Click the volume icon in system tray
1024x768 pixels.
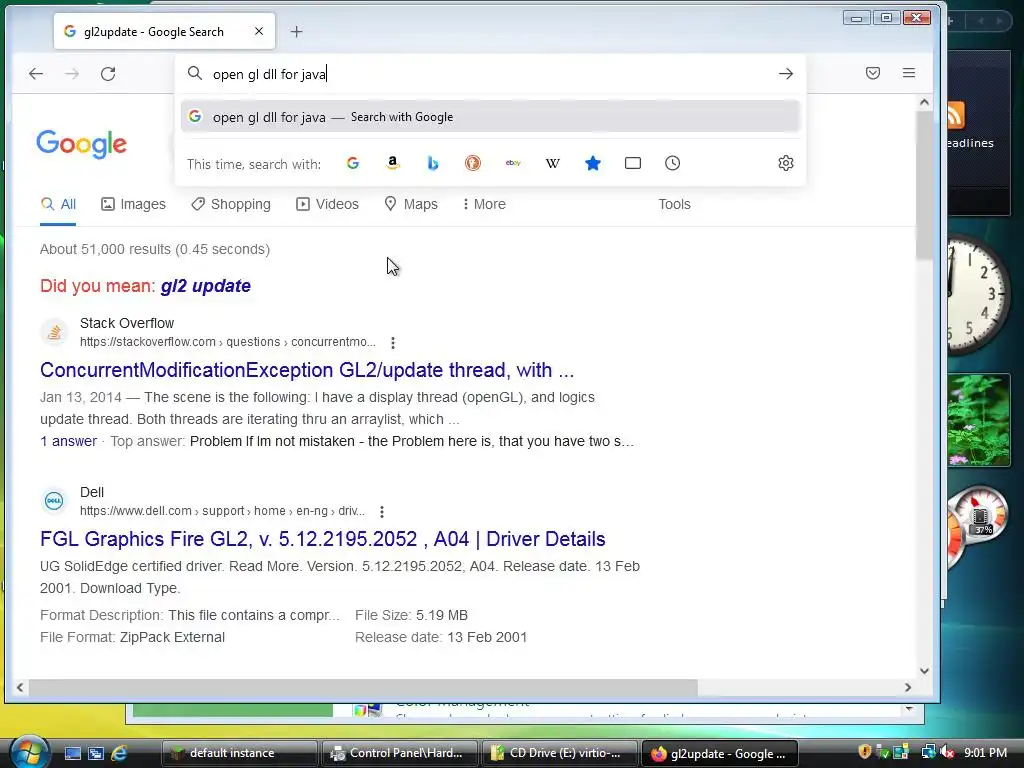[948, 753]
